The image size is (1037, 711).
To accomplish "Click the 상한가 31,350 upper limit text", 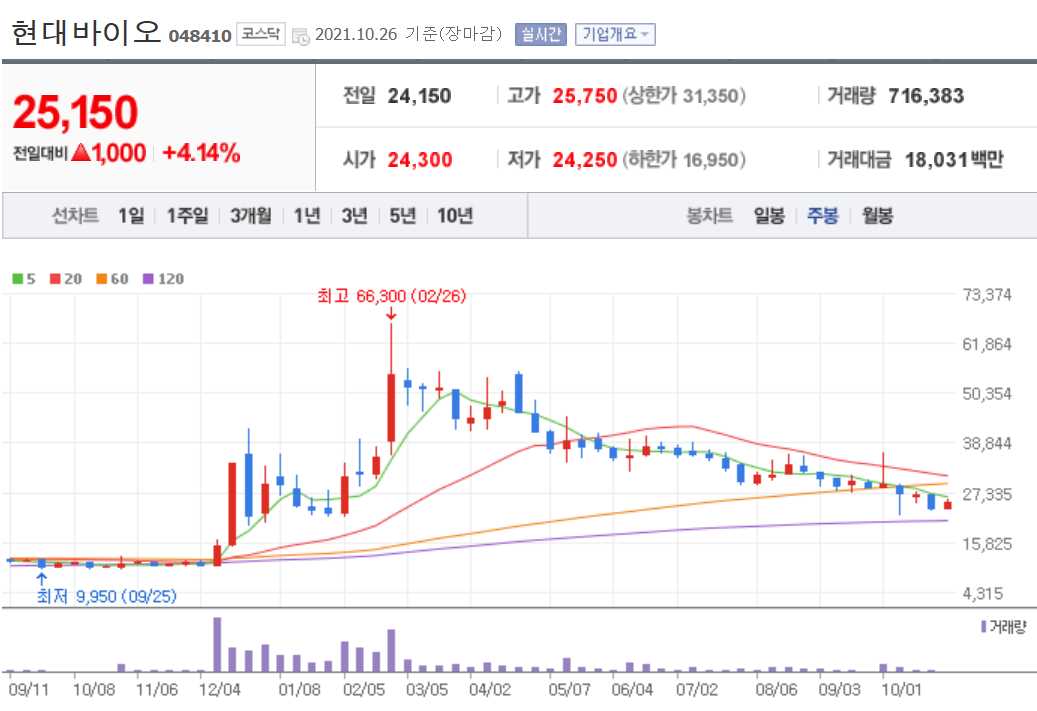I will pos(684,96).
